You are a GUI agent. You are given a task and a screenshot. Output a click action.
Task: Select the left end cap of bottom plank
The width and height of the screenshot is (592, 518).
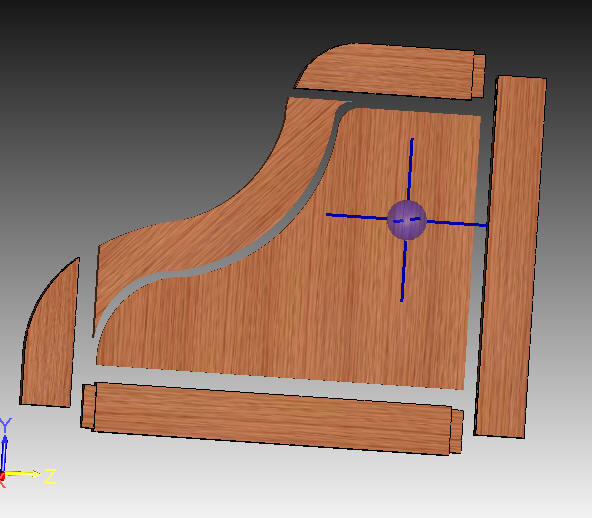tap(88, 407)
